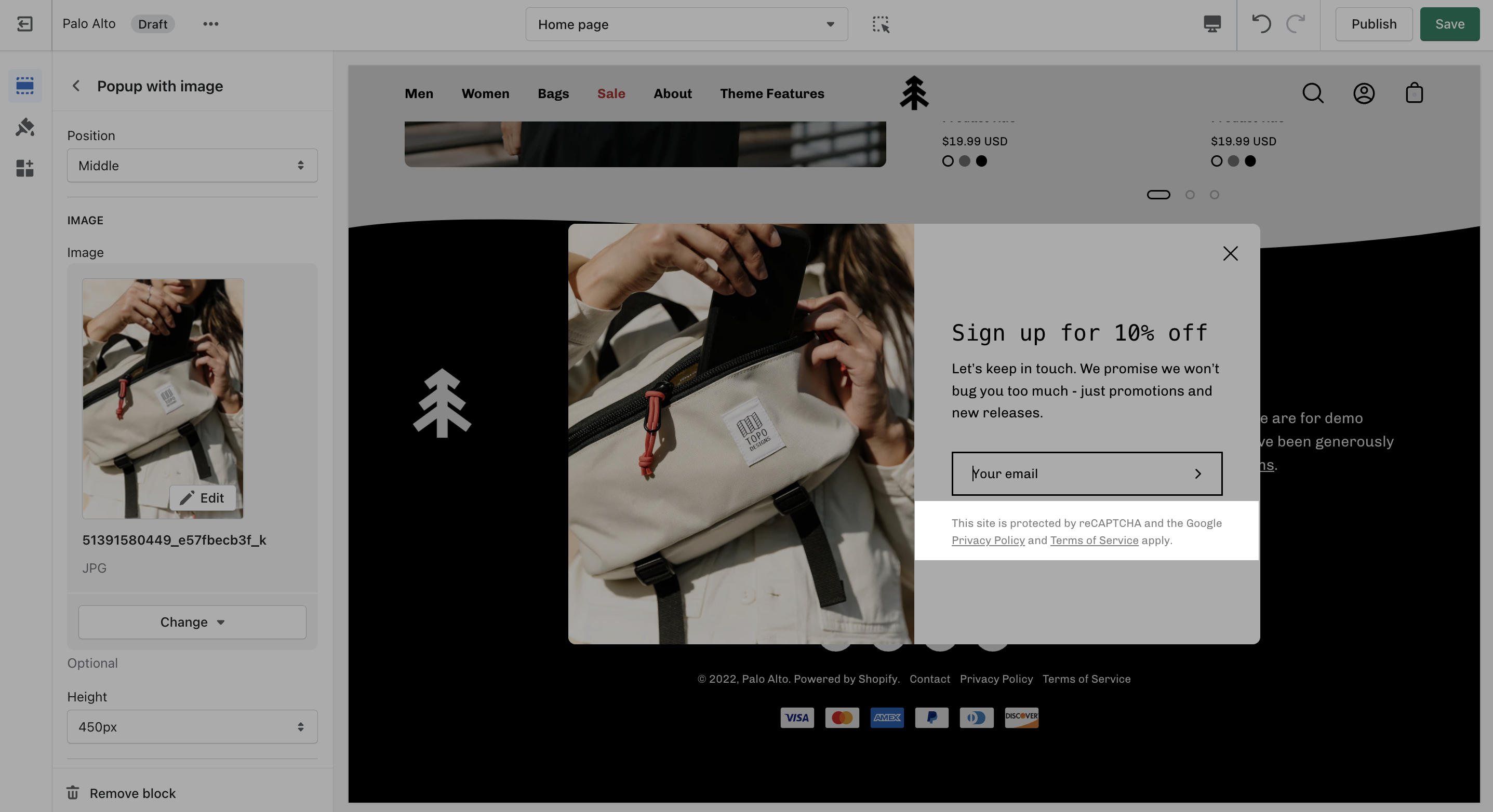
Task: Select the second carousel pagination dot
Action: 1190,195
